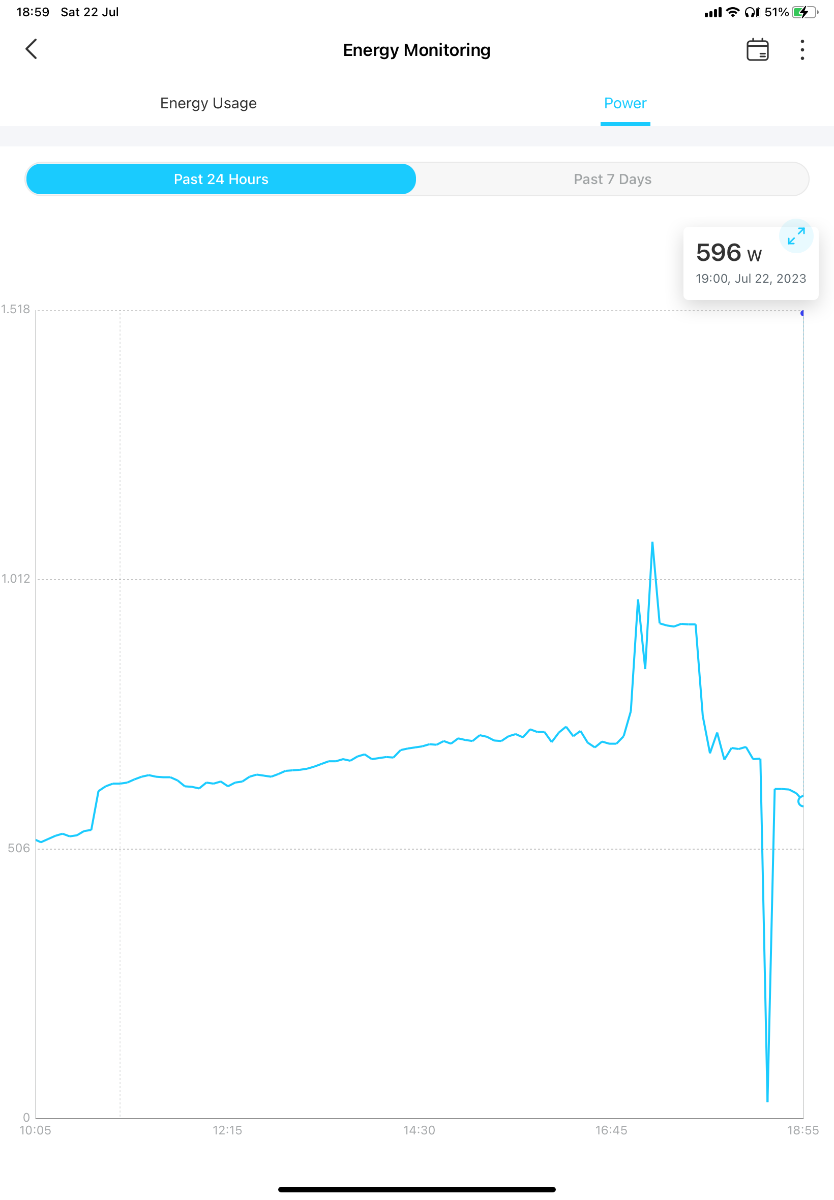Image resolution: width=834 pixels, height=1200 pixels.
Task: Tap the battery charging indicator
Action: [x=804, y=12]
